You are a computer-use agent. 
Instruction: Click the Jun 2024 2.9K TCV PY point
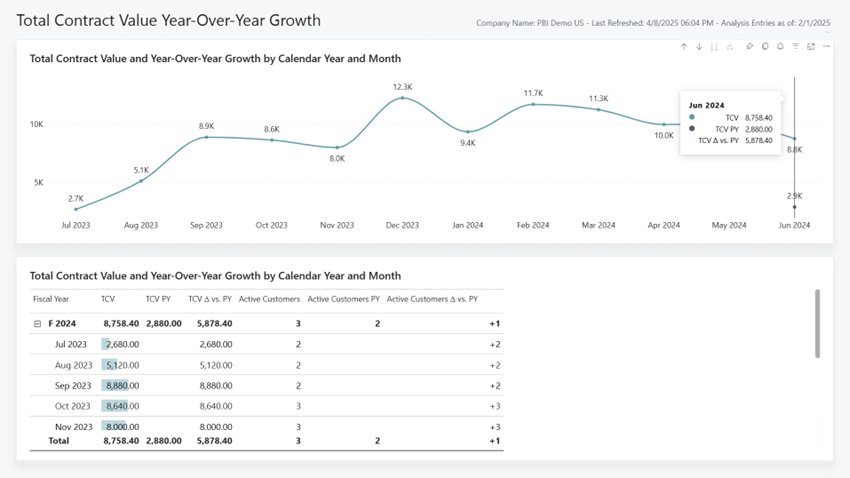tap(795, 207)
